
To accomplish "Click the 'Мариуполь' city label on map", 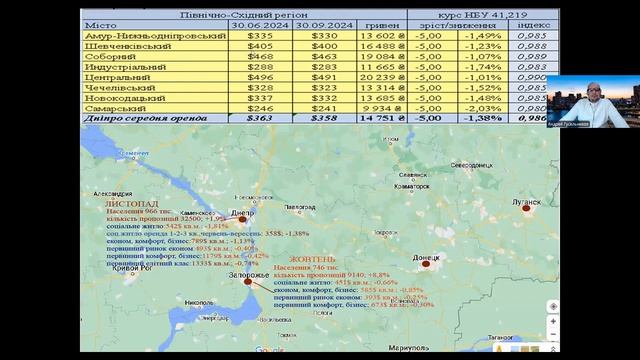I will [x=409, y=348].
